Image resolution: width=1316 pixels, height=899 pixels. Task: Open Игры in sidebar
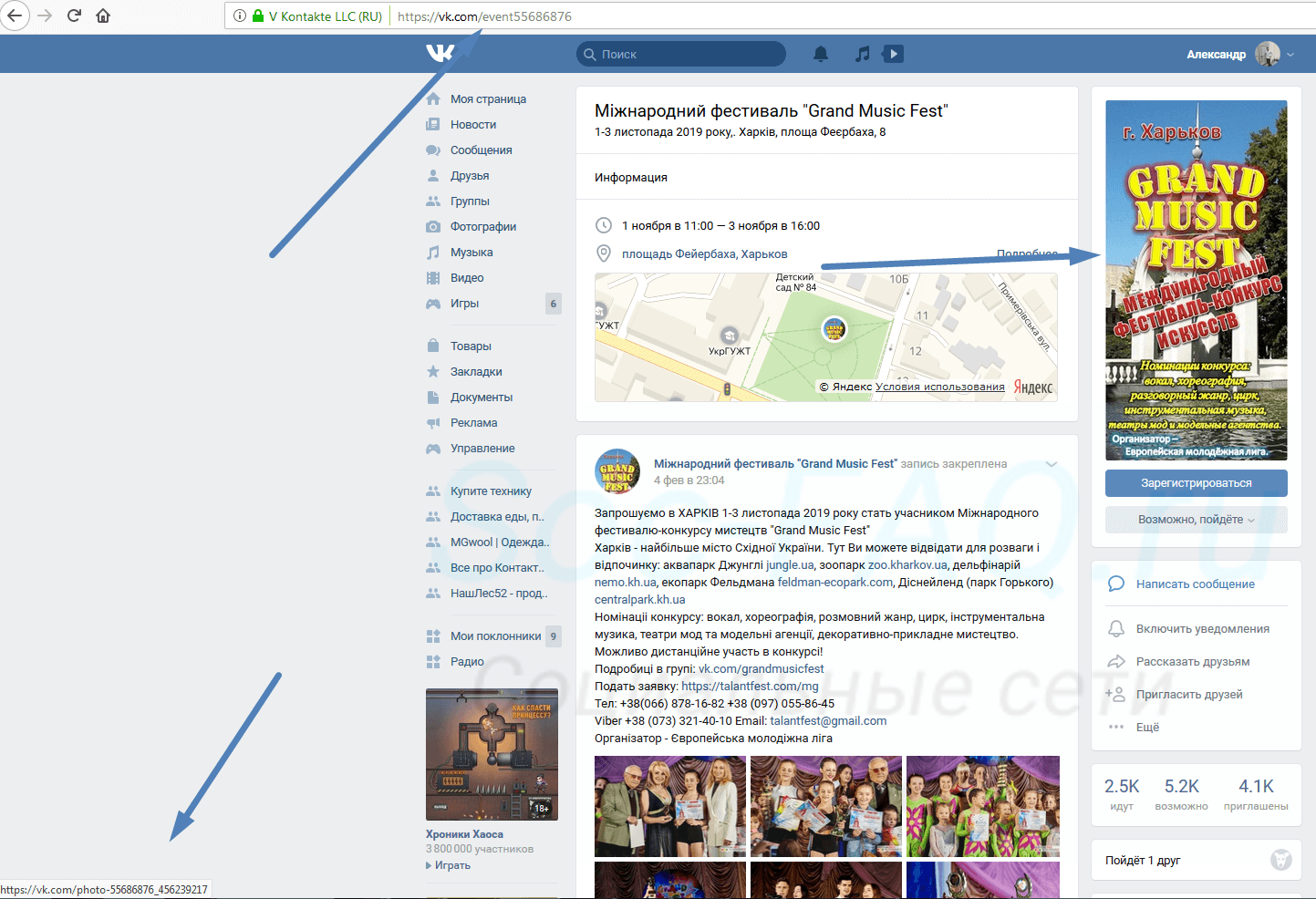point(464,303)
